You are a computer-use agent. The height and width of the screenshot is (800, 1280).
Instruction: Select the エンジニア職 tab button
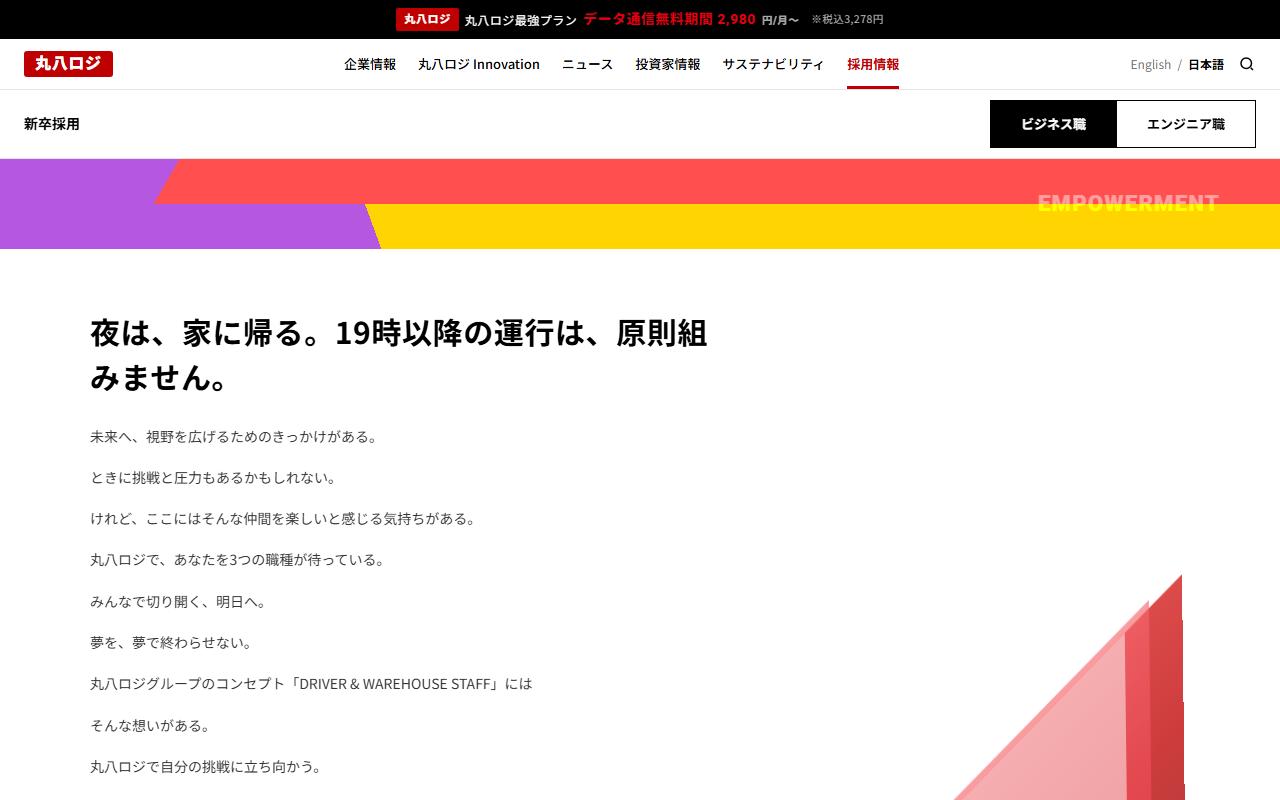tap(1186, 124)
